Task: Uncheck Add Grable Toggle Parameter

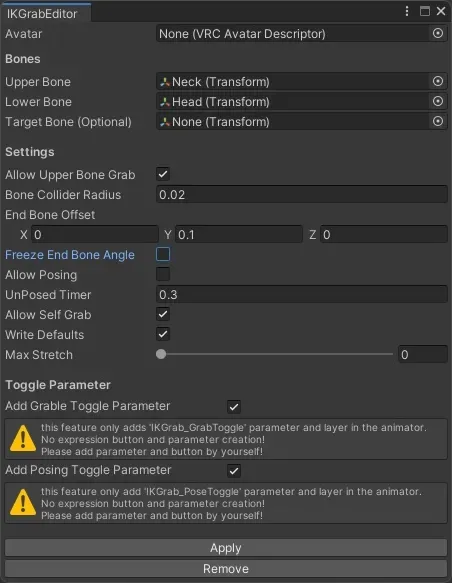Action: point(234,407)
